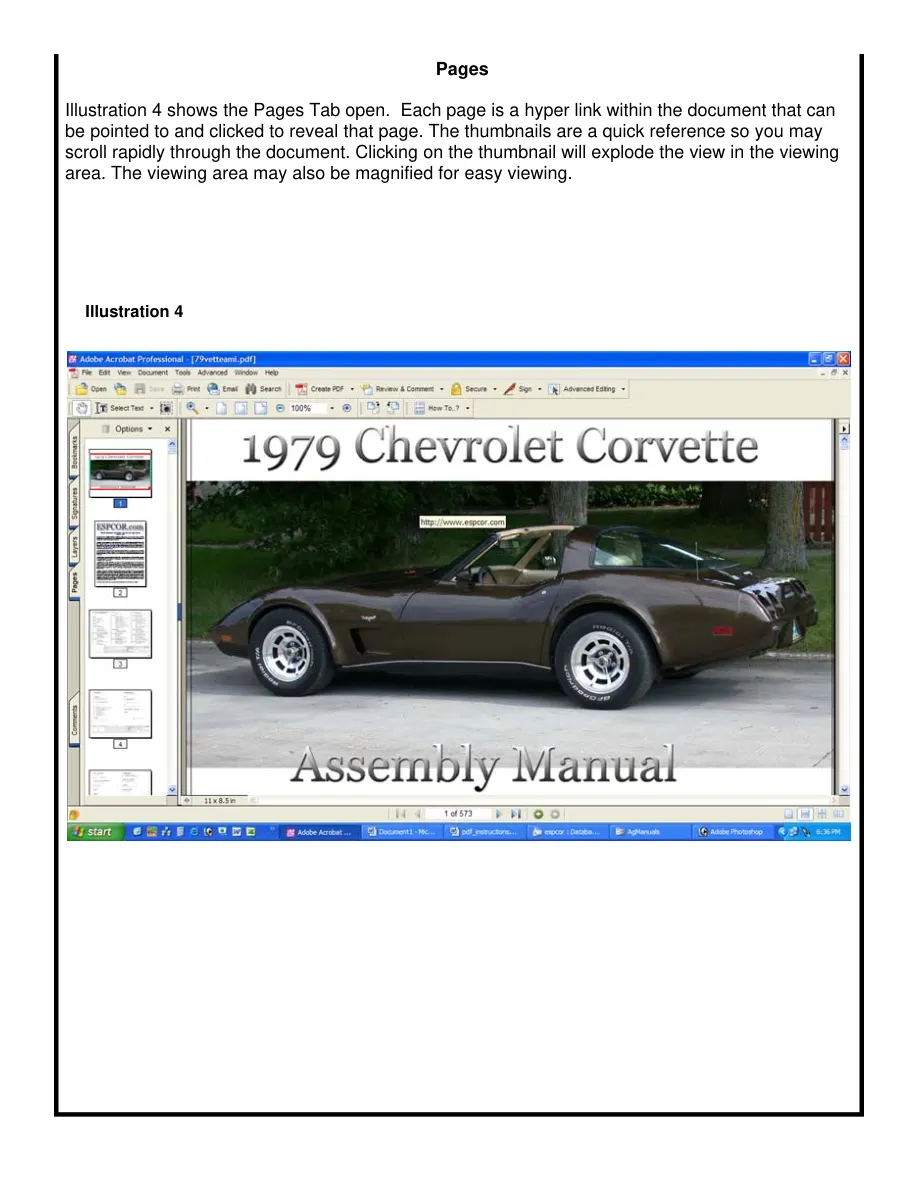Switch to Document1 Word taskbar item
The width and height of the screenshot is (918, 1188).
(401, 832)
